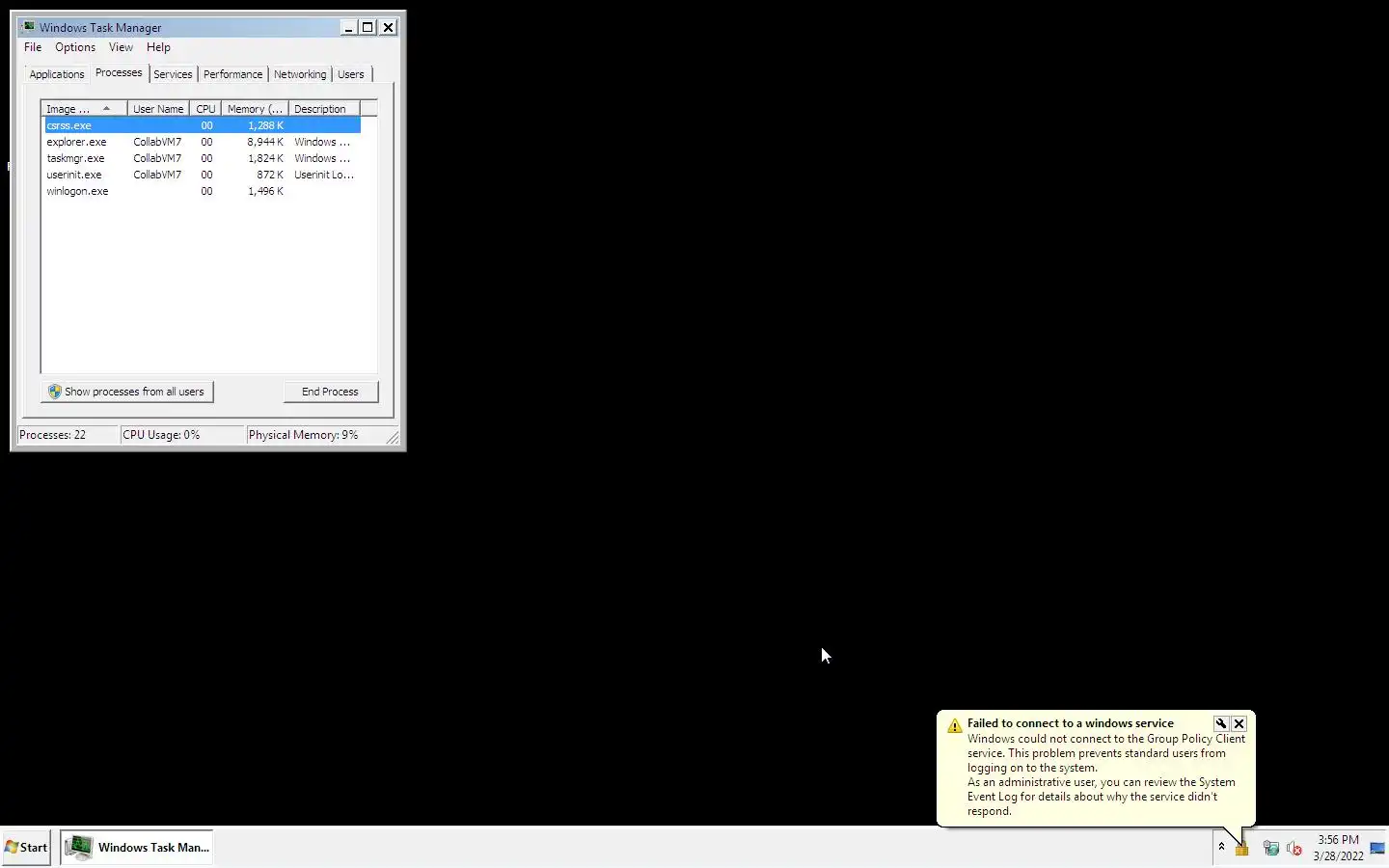Click memory value 8,944 K
Viewport: 1389px width, 868px height.
265,142
